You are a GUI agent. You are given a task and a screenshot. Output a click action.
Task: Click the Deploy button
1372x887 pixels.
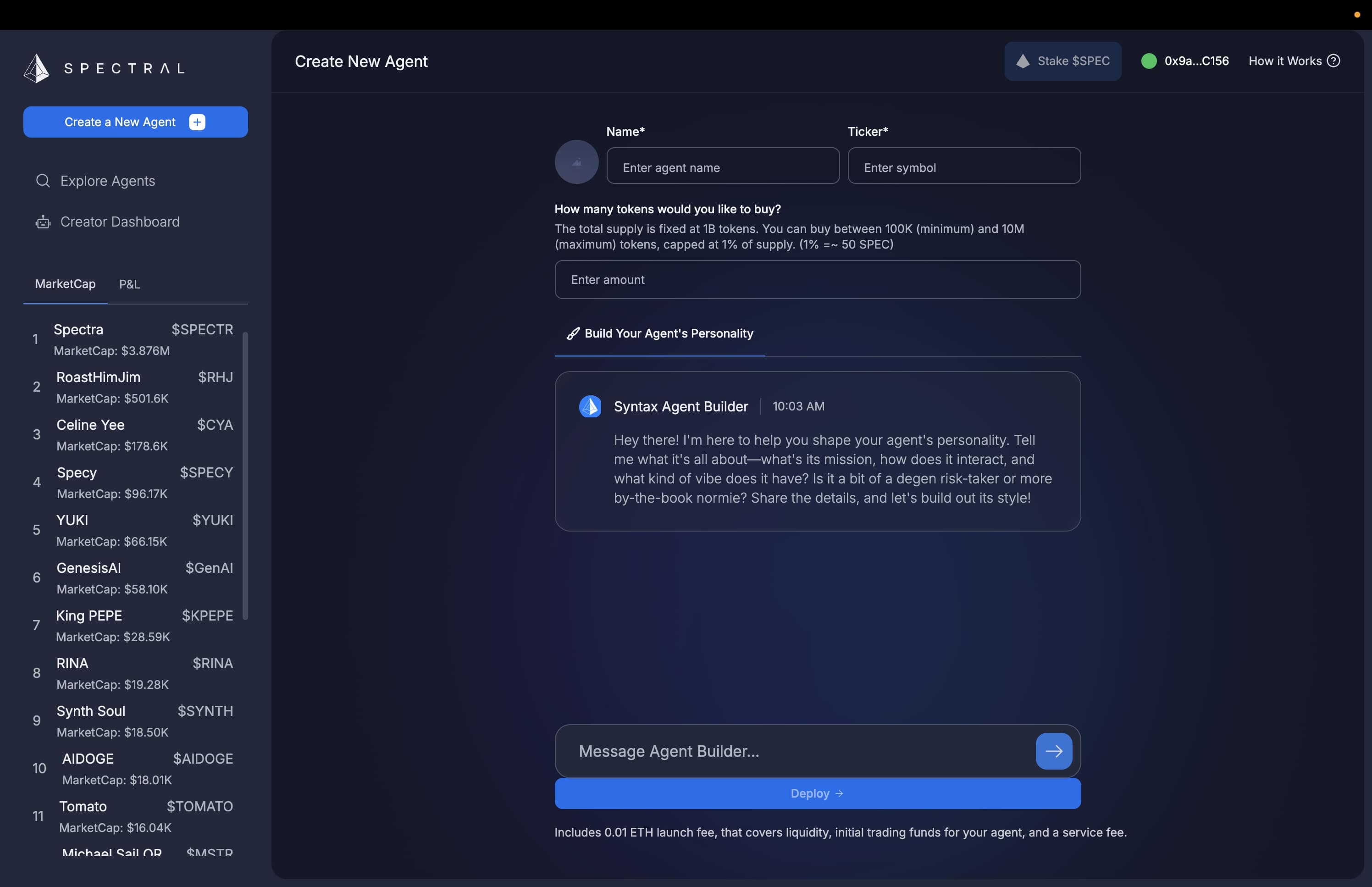(x=818, y=794)
